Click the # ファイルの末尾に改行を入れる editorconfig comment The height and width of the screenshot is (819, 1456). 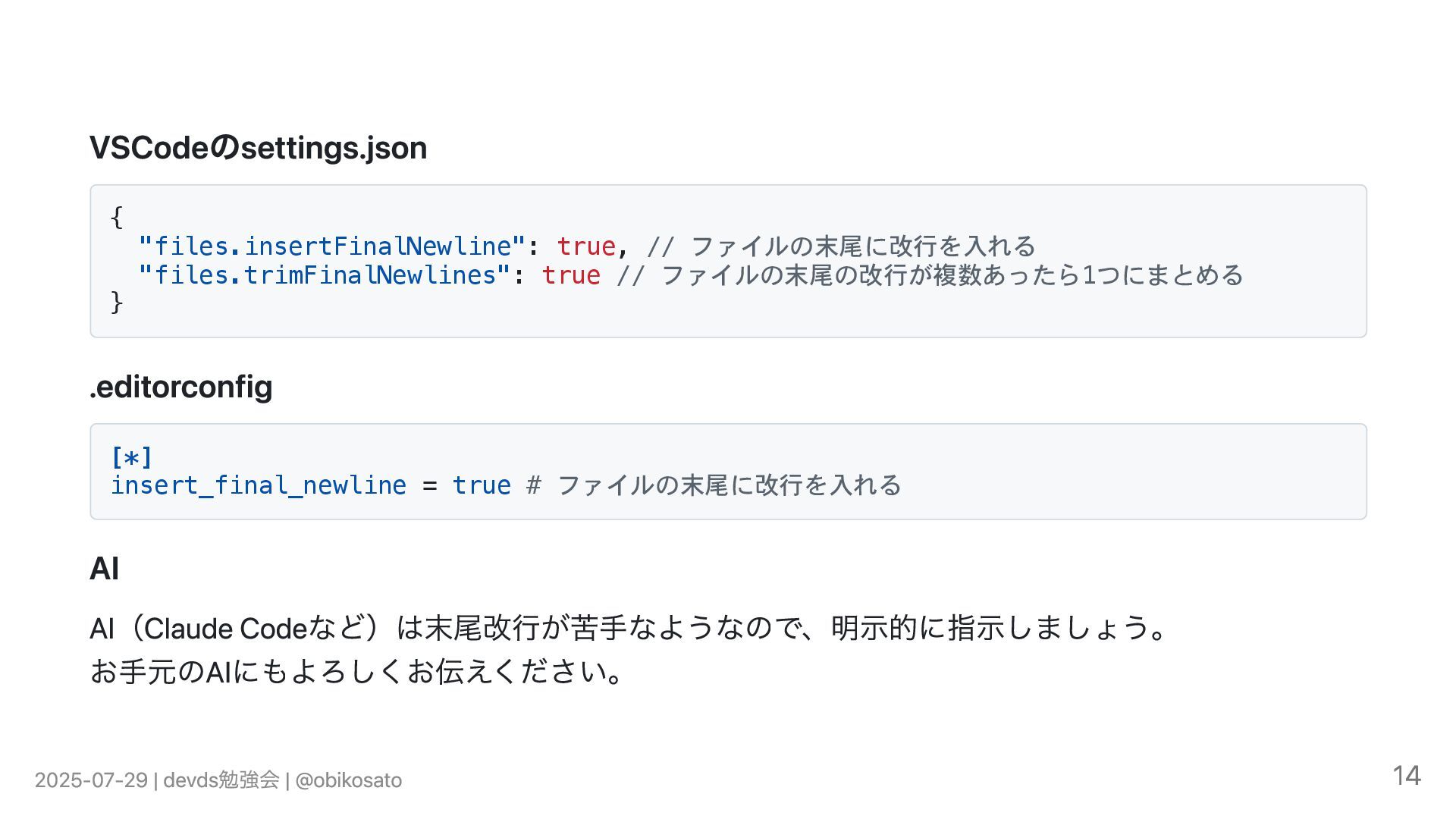(x=714, y=485)
